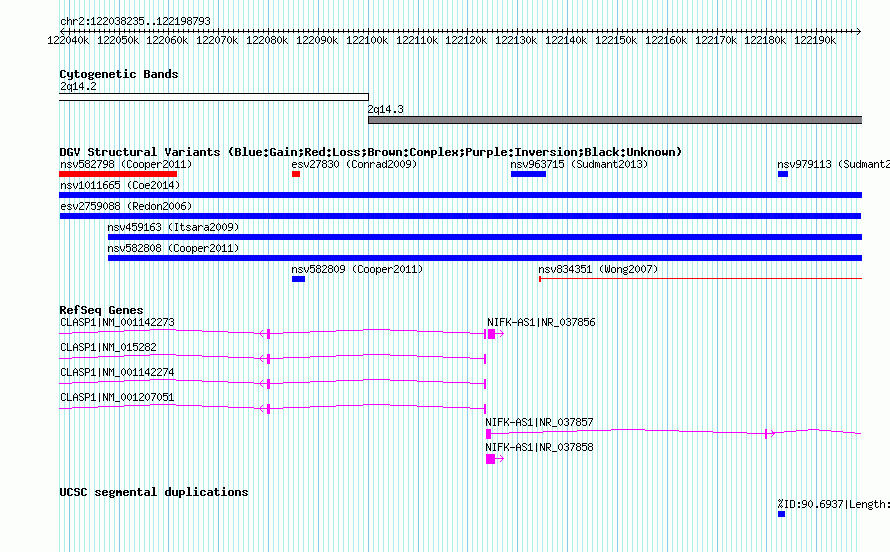Screen dimensions: 890x552
Task: Click the nsv459163 (Itsara2009) label
Action: [173, 227]
